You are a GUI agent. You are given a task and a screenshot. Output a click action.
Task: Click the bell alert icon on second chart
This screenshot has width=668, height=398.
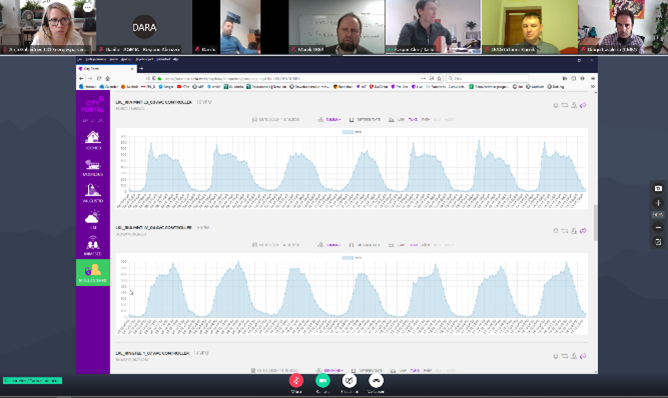coord(556,231)
